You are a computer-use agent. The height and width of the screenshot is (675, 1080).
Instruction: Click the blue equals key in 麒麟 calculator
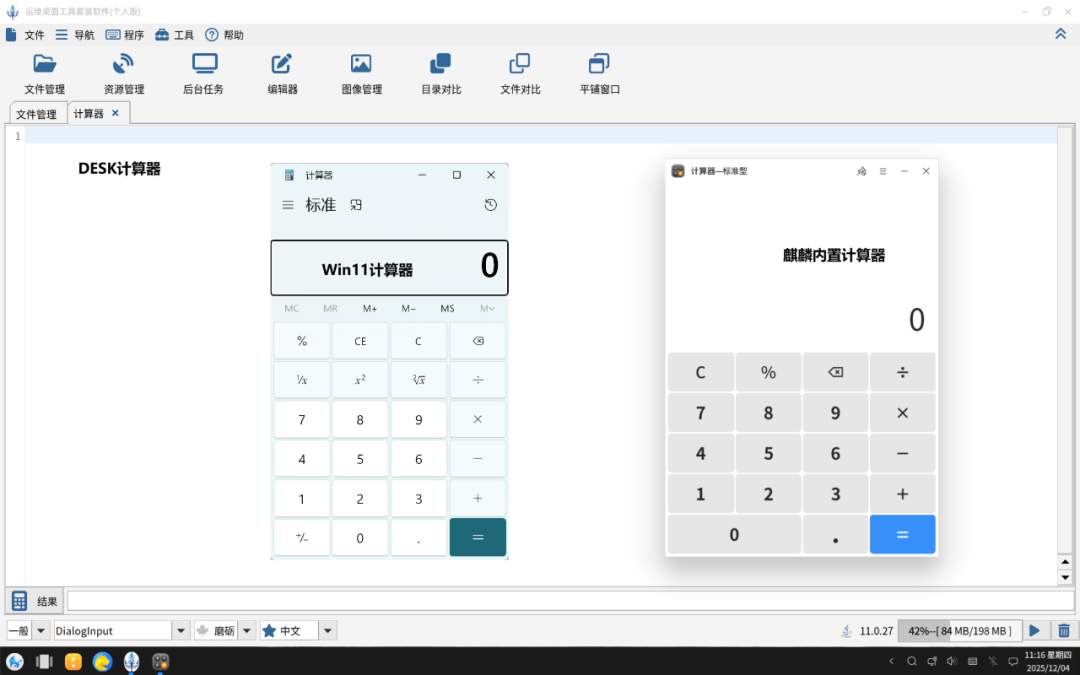[x=902, y=534]
